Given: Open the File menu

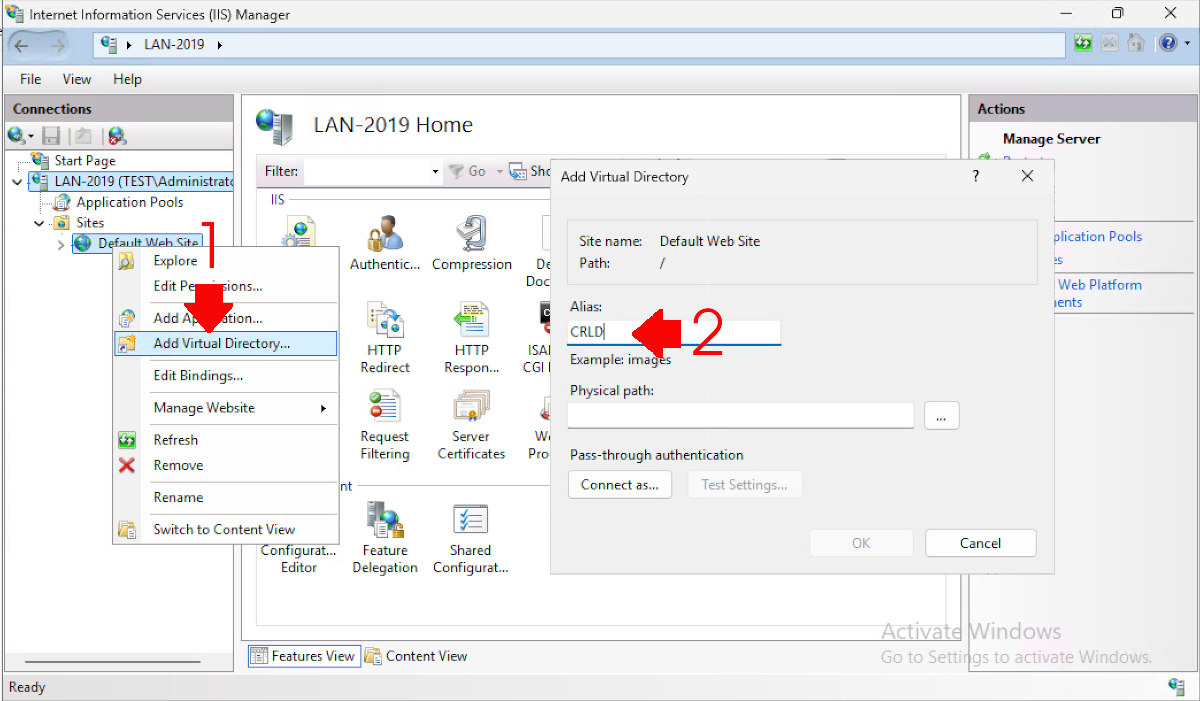Looking at the screenshot, I should coord(30,79).
